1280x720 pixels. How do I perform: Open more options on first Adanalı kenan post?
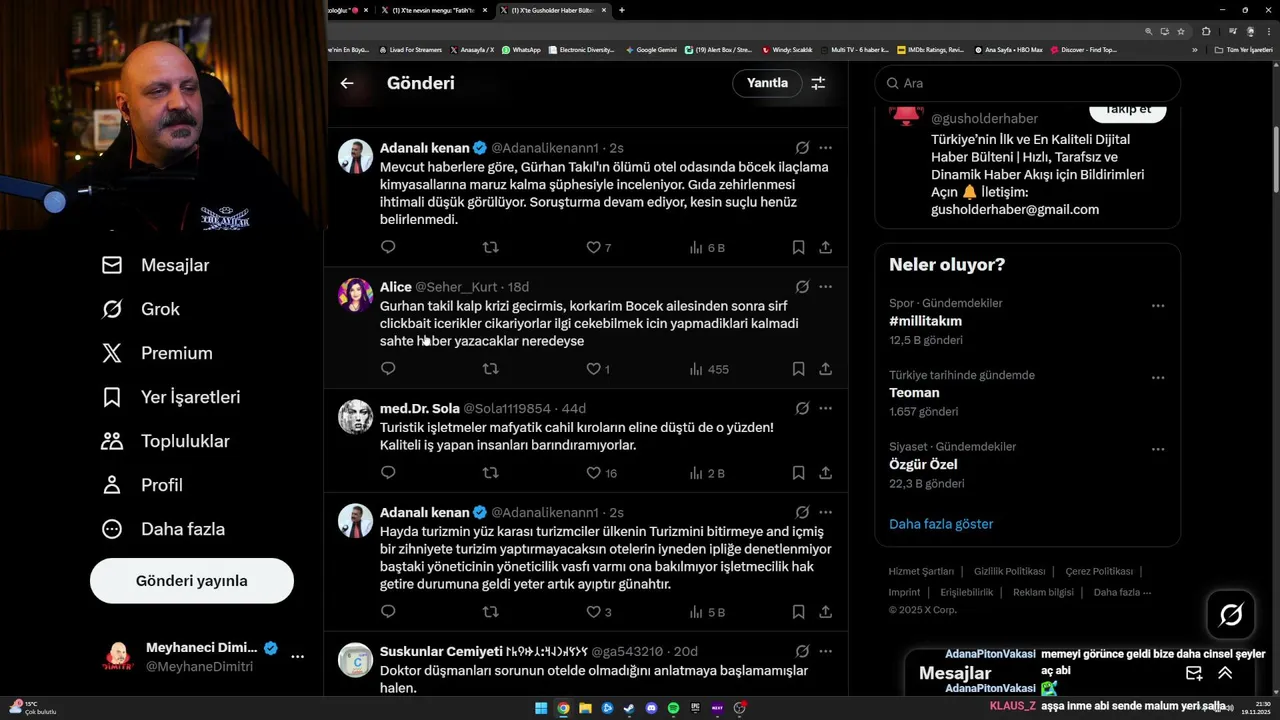826,148
